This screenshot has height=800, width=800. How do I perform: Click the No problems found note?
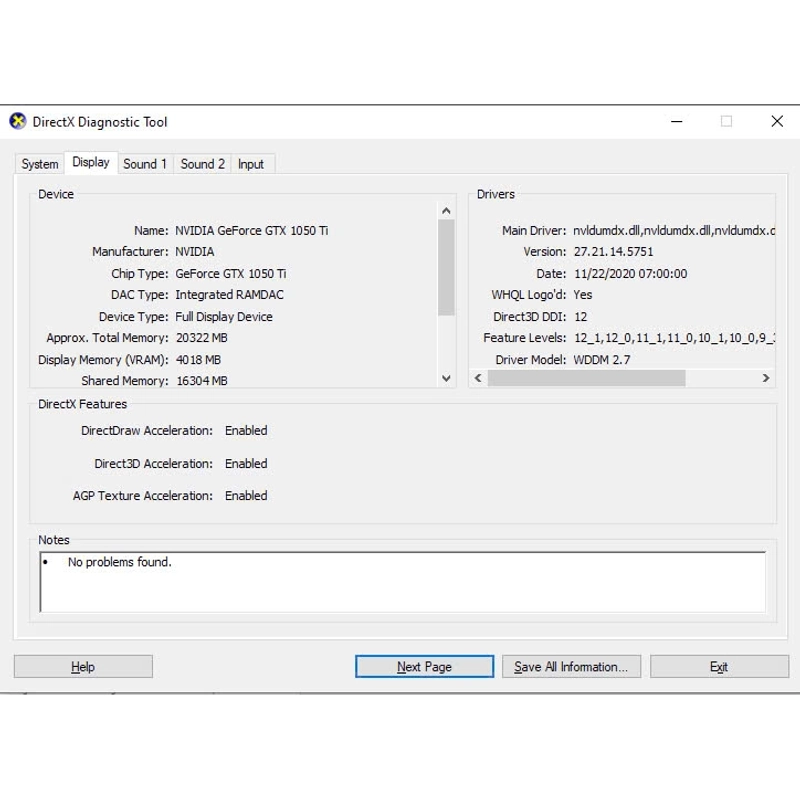pyautogui.click(x=120, y=562)
